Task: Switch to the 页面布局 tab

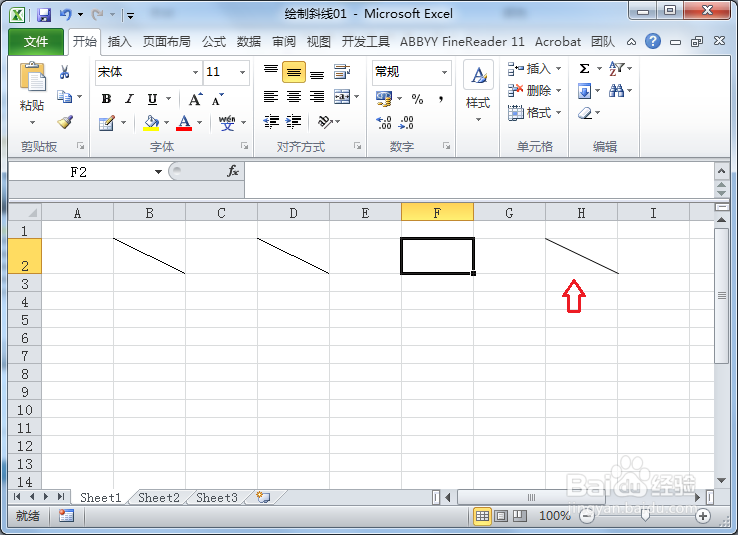Action: coord(167,42)
